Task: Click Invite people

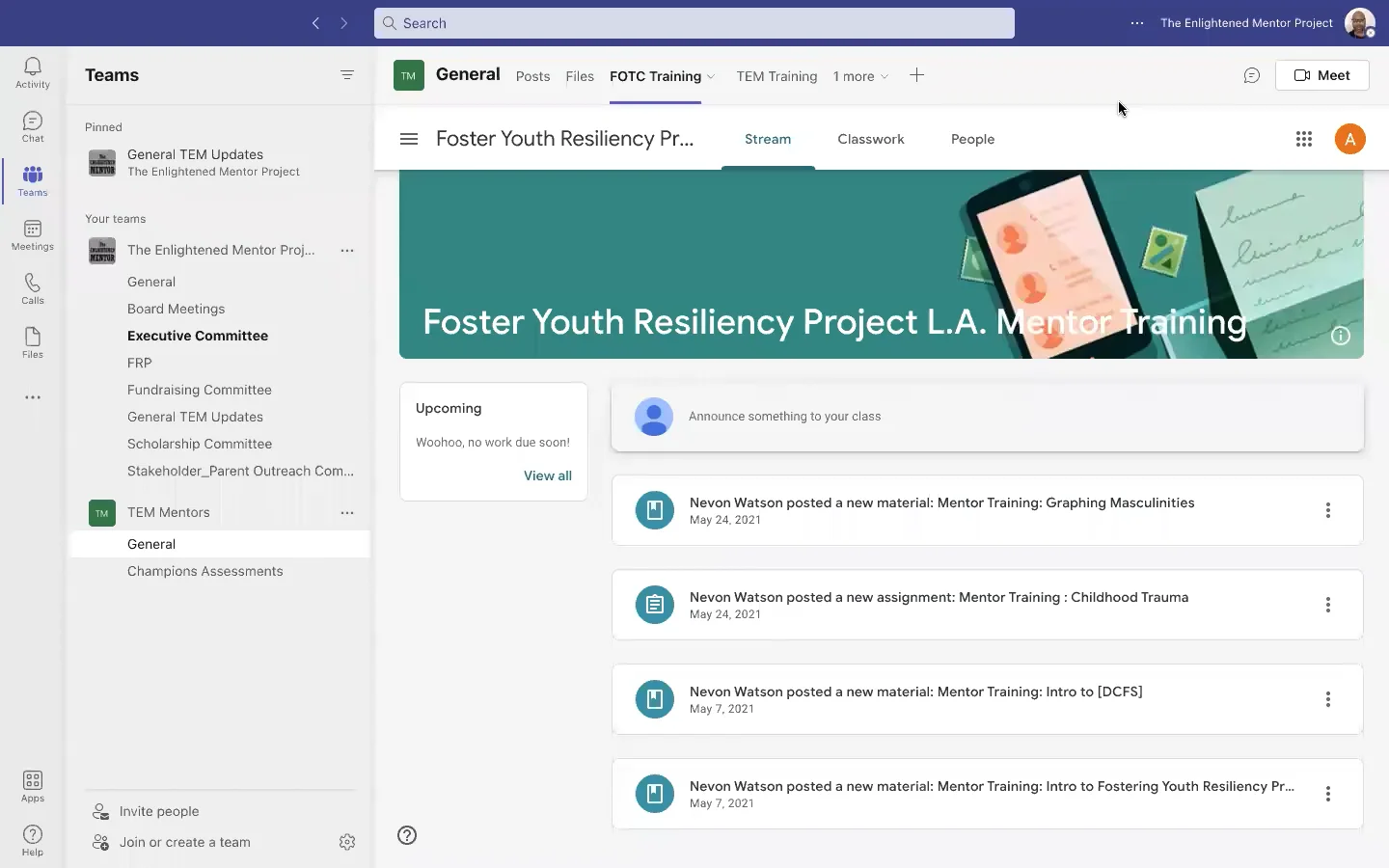Action: 159,811
